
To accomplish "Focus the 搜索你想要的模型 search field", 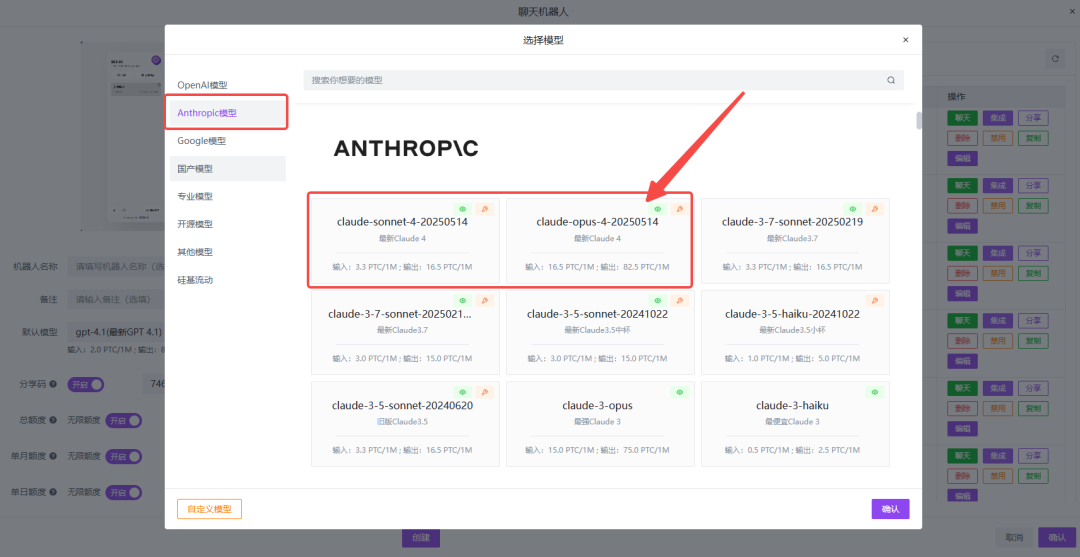I will pos(603,80).
